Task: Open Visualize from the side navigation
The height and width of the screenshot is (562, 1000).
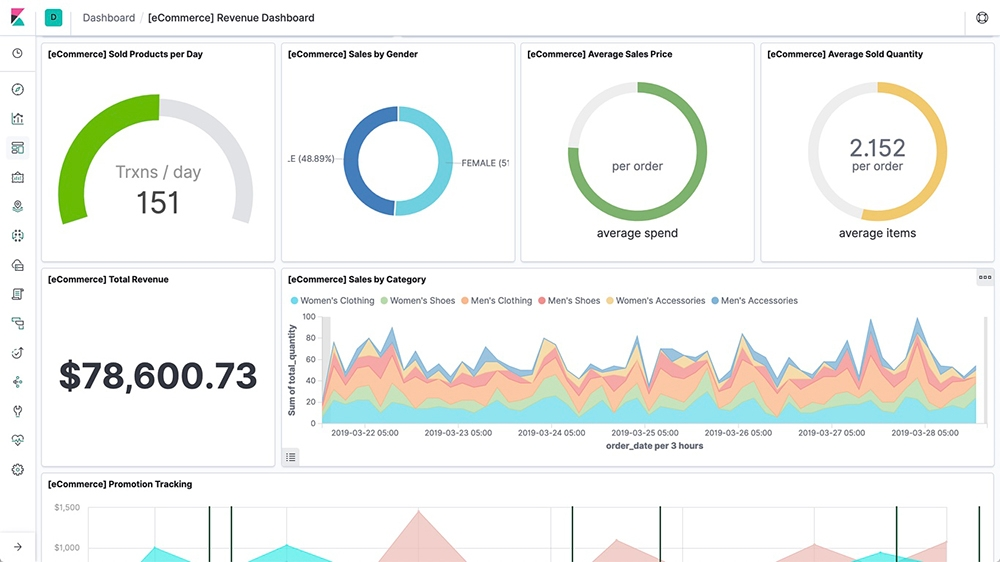Action: (x=17, y=119)
